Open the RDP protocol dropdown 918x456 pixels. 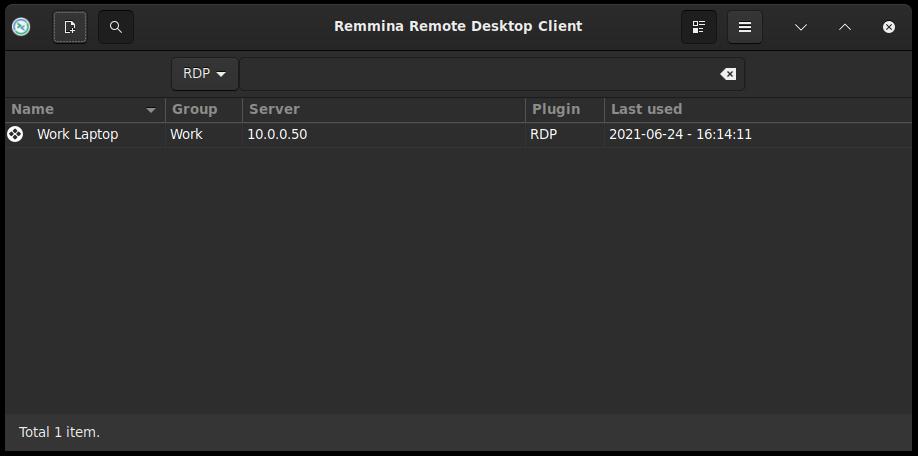205,74
